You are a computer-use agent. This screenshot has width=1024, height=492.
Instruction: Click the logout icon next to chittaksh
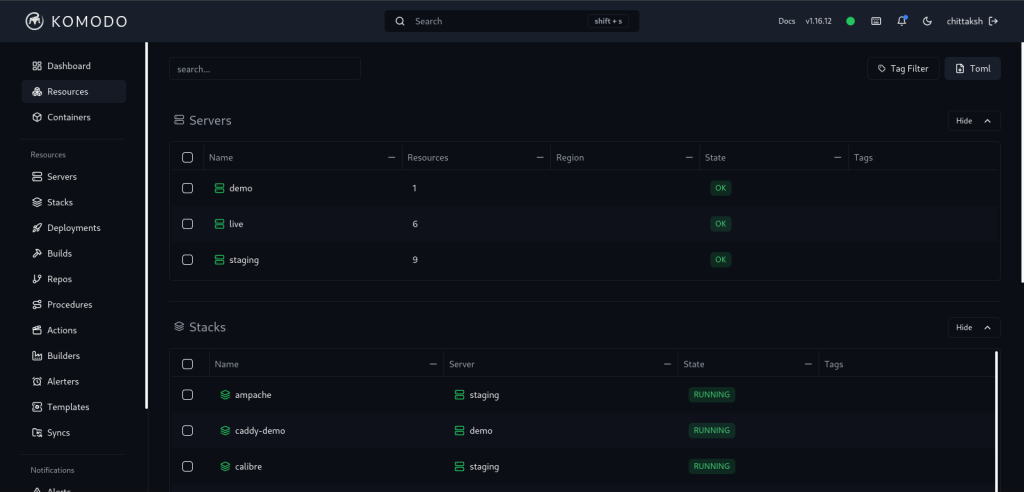[993, 21]
